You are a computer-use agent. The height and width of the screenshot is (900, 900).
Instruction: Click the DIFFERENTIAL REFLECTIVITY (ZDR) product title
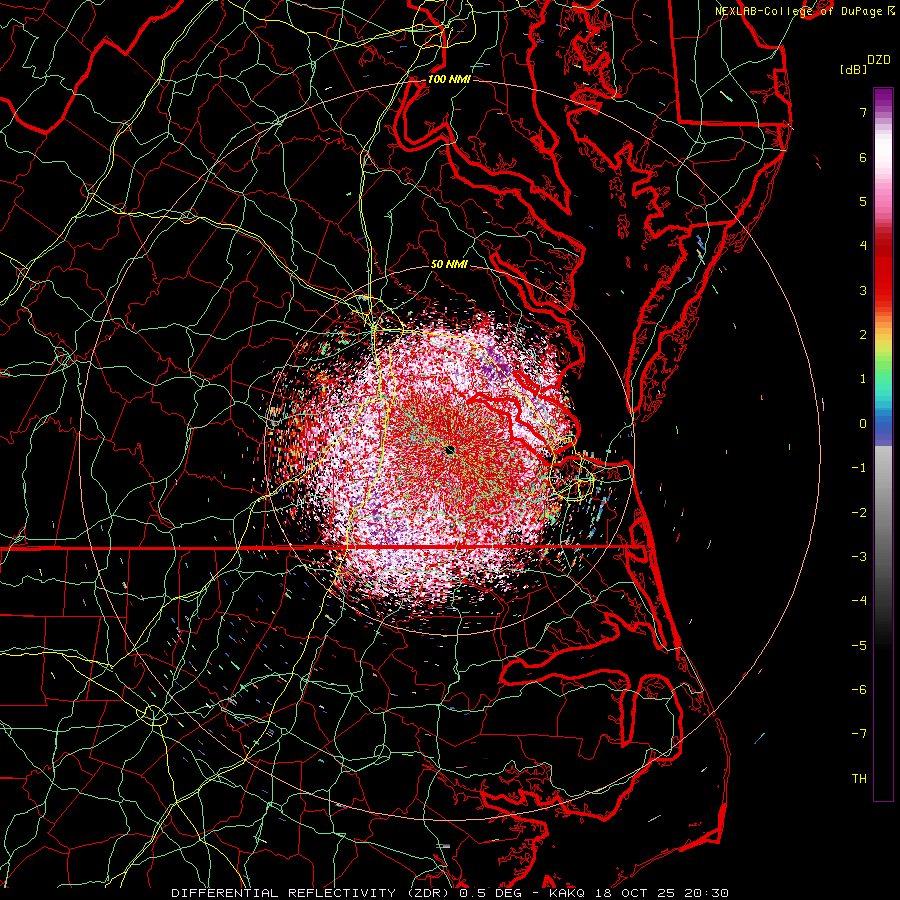coord(312,893)
